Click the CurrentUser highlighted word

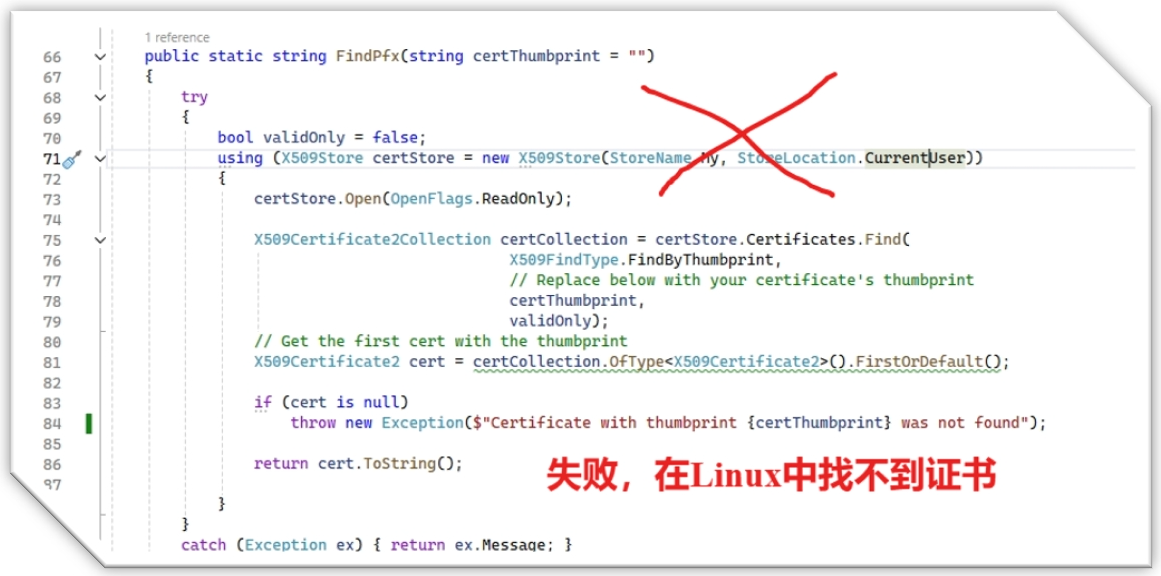coord(915,158)
